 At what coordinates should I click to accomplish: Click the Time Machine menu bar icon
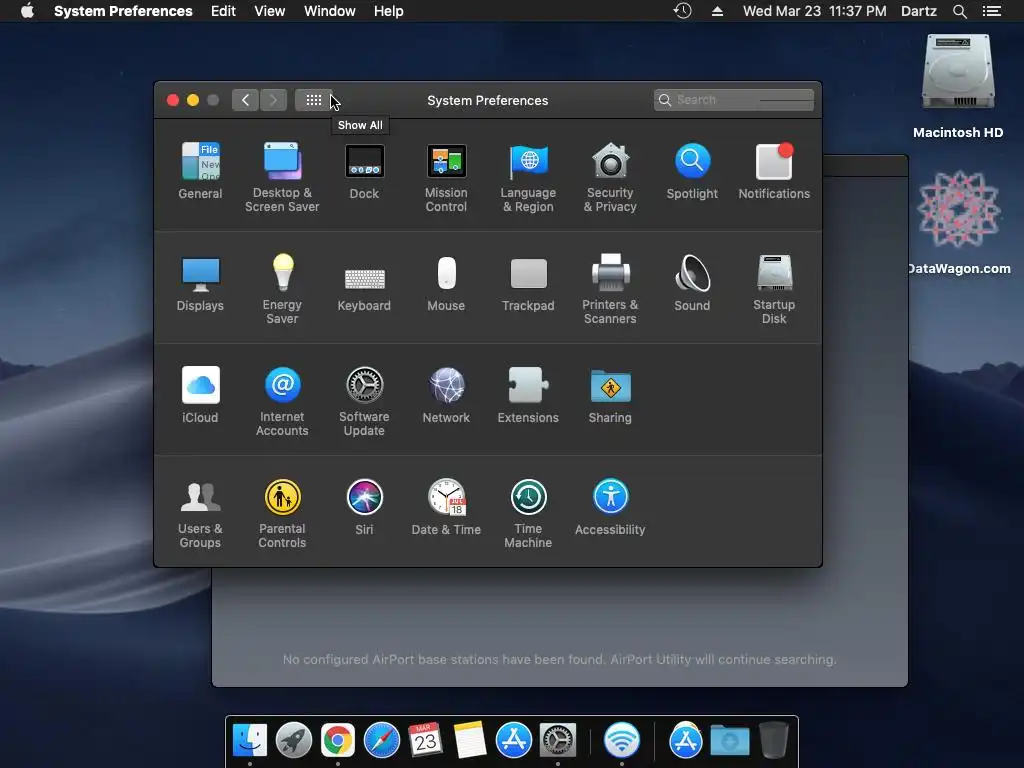tap(682, 11)
